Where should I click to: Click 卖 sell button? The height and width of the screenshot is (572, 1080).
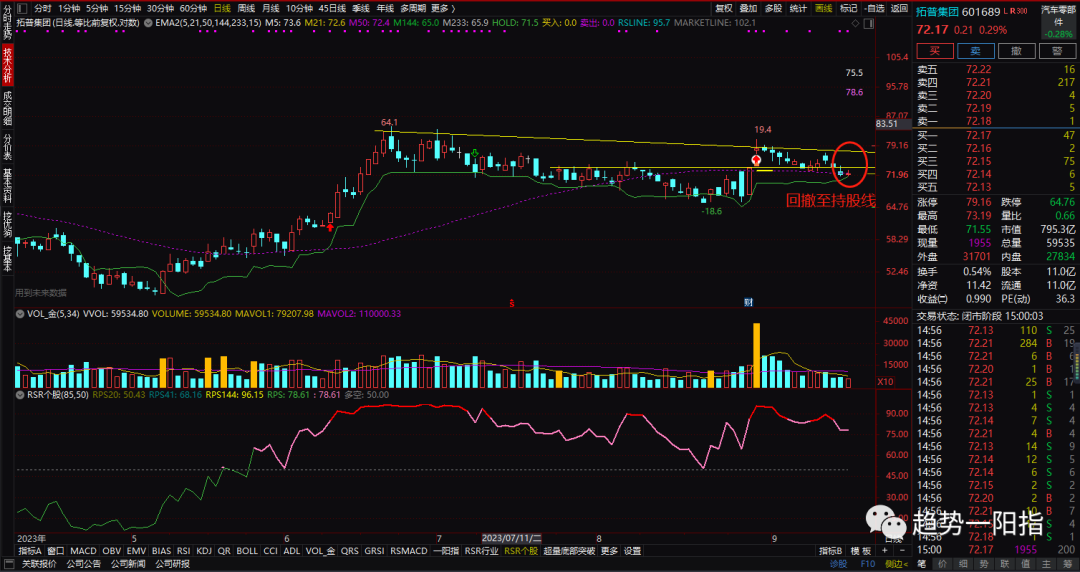976,51
